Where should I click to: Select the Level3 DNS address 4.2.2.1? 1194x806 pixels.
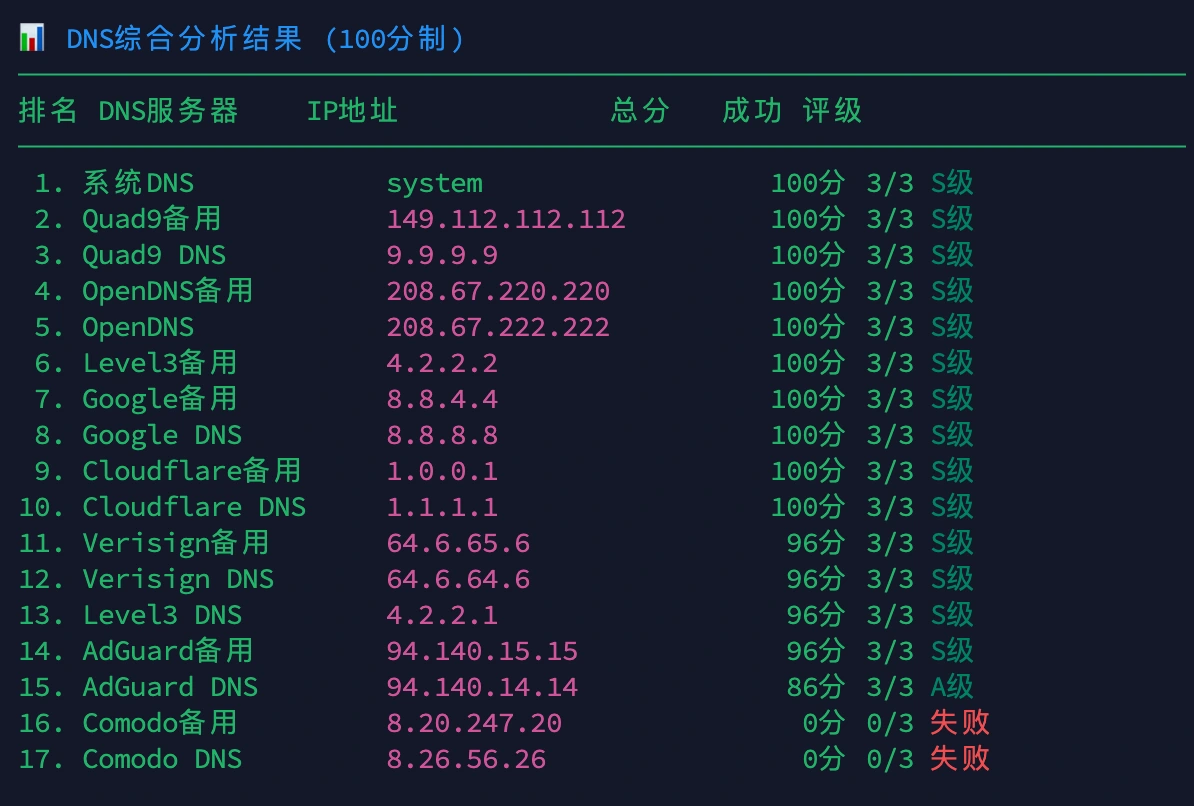coord(442,616)
